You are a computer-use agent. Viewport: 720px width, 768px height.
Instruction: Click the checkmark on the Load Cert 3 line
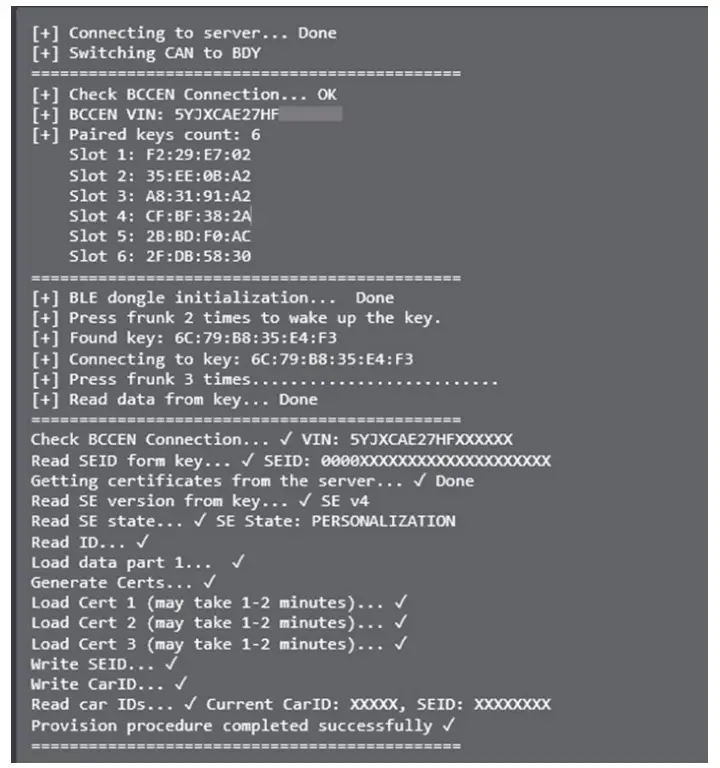click(401, 643)
